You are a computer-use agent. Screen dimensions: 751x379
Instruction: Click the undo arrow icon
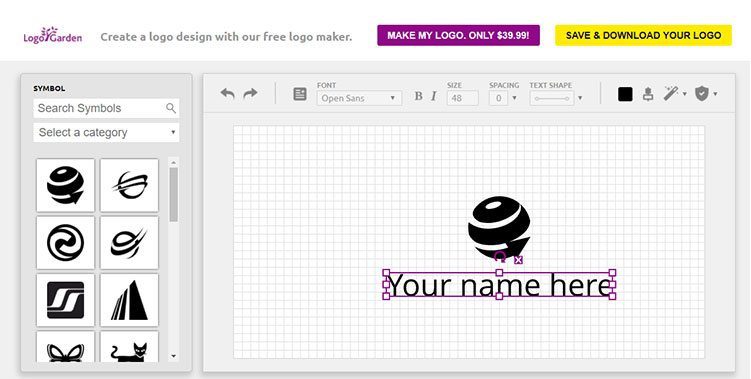pos(228,93)
